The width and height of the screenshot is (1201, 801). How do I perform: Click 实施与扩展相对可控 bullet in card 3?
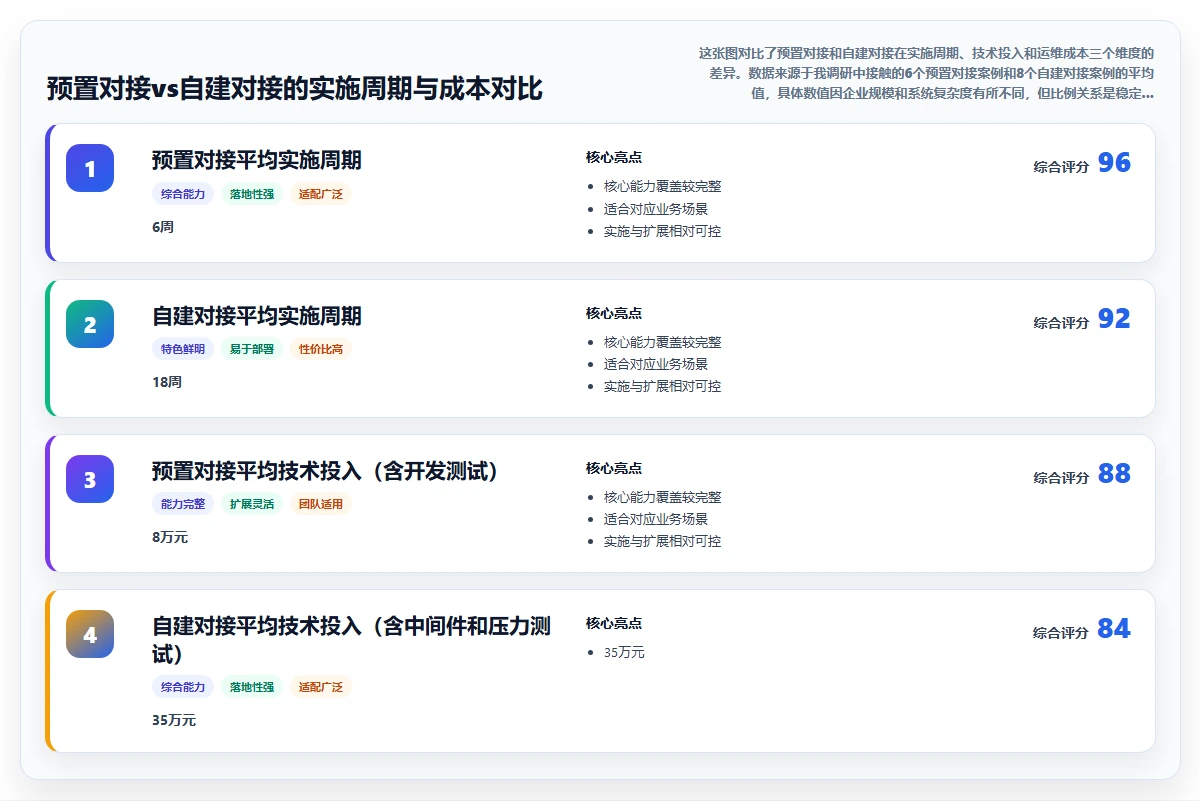(662, 541)
